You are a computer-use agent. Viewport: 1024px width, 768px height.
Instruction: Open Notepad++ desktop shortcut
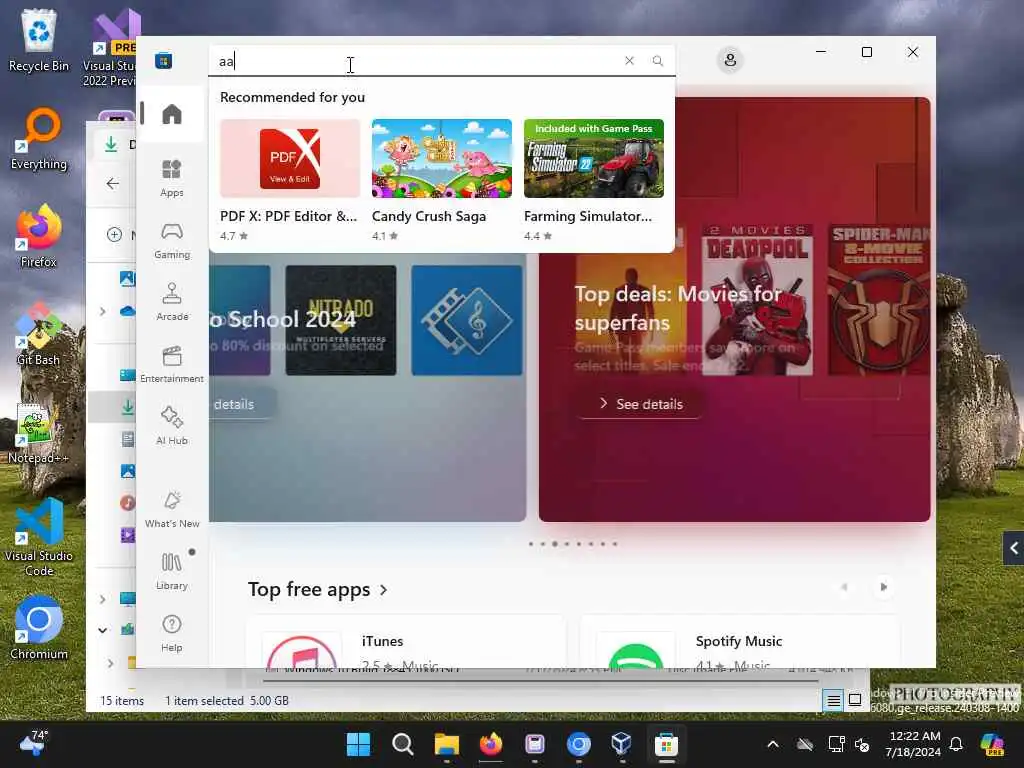tap(39, 433)
